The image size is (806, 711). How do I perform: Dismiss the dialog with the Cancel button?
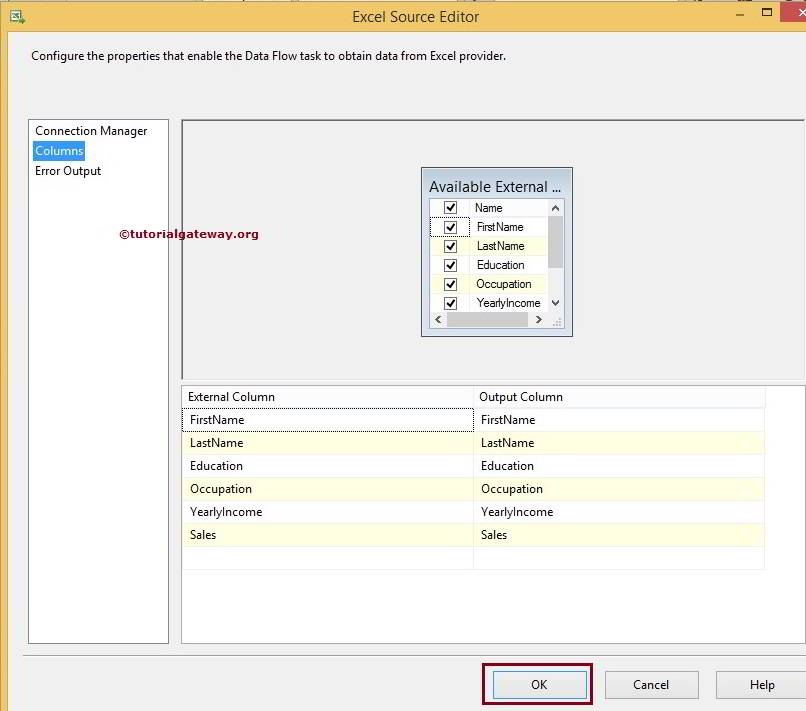651,685
